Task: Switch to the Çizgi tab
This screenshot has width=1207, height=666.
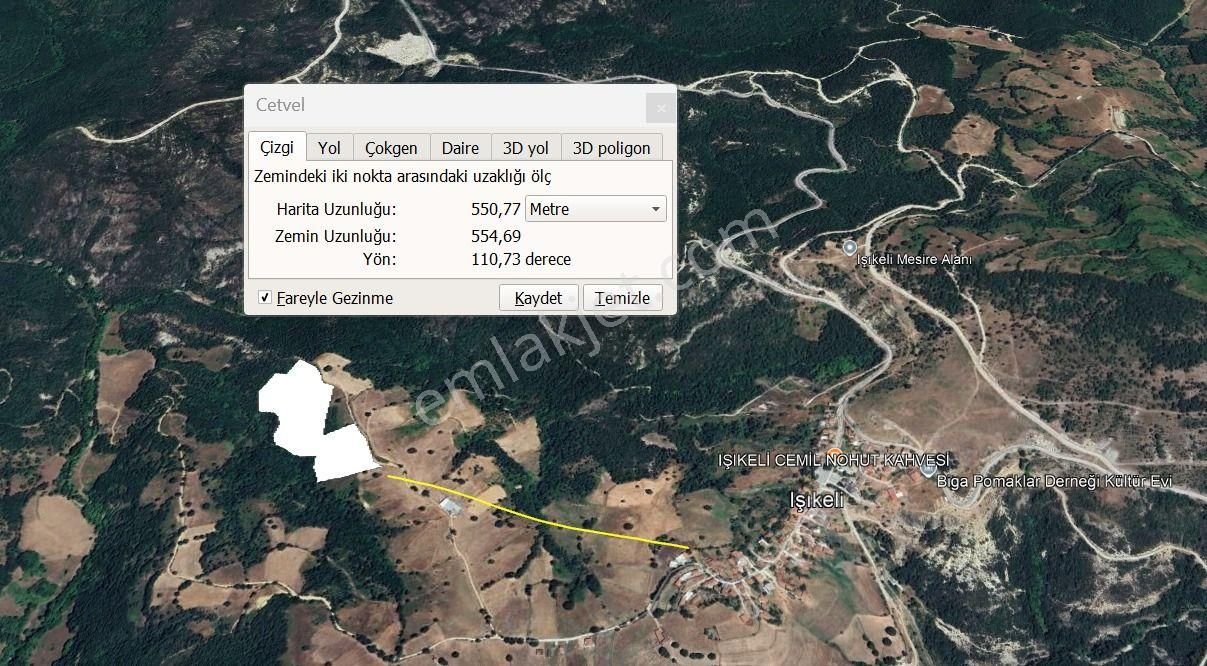Action: coord(277,147)
